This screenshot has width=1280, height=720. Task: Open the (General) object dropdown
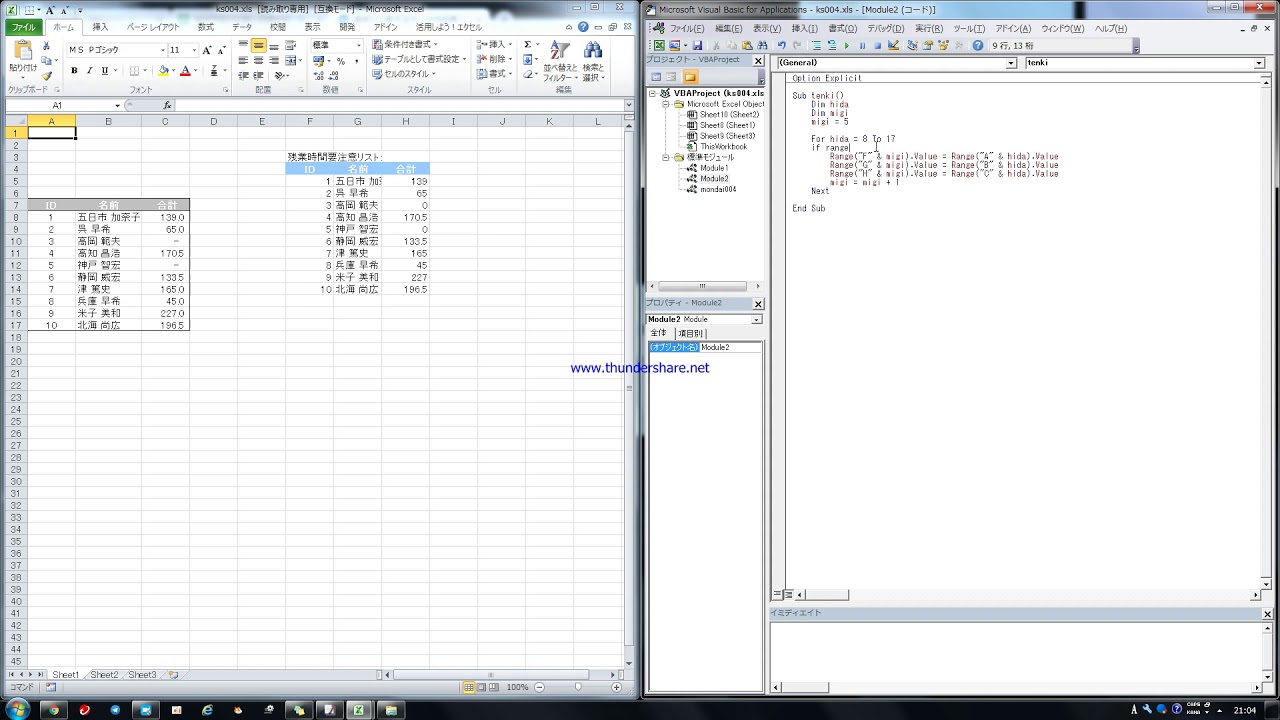pyautogui.click(x=1011, y=63)
